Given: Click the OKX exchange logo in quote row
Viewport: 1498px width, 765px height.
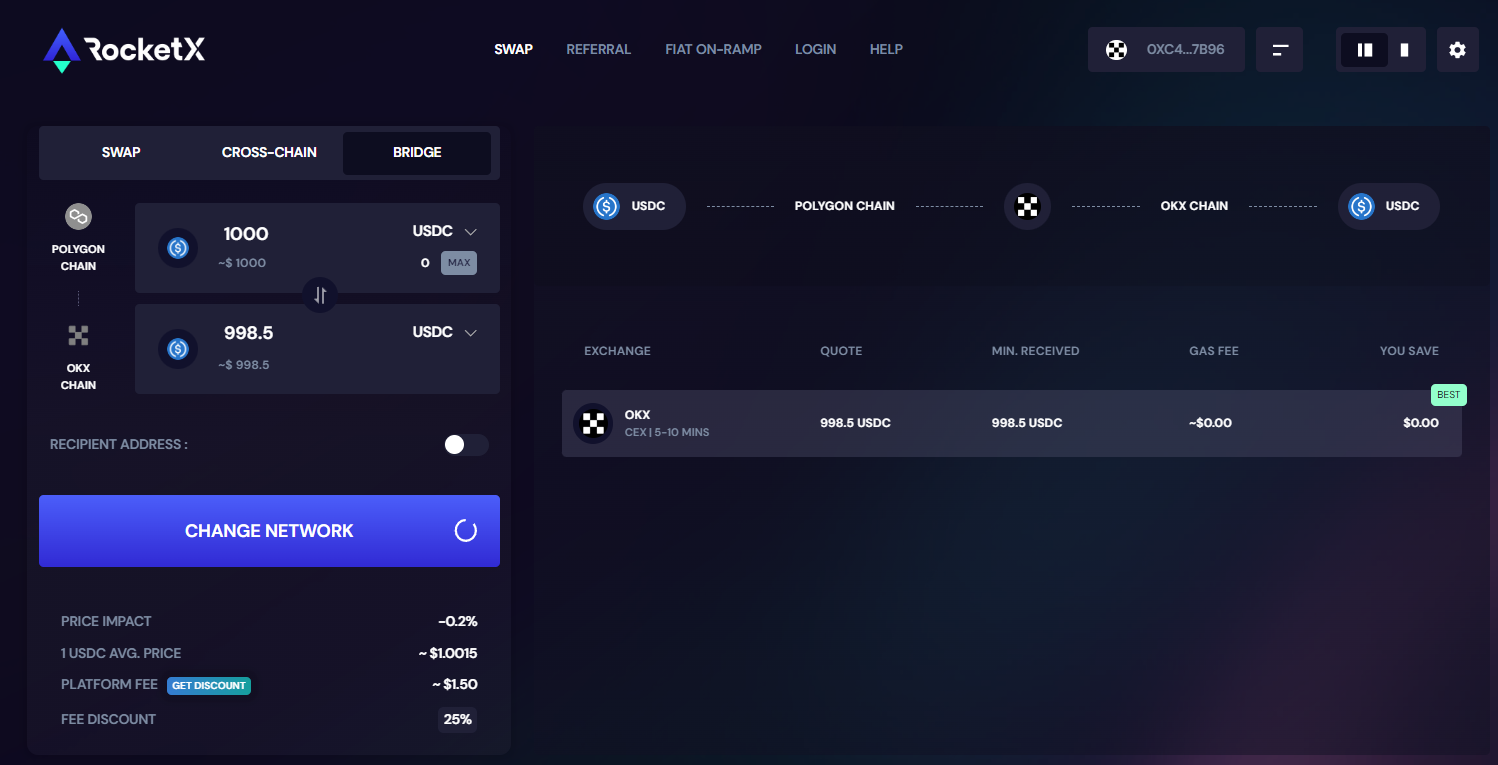Looking at the screenshot, I should point(593,423).
